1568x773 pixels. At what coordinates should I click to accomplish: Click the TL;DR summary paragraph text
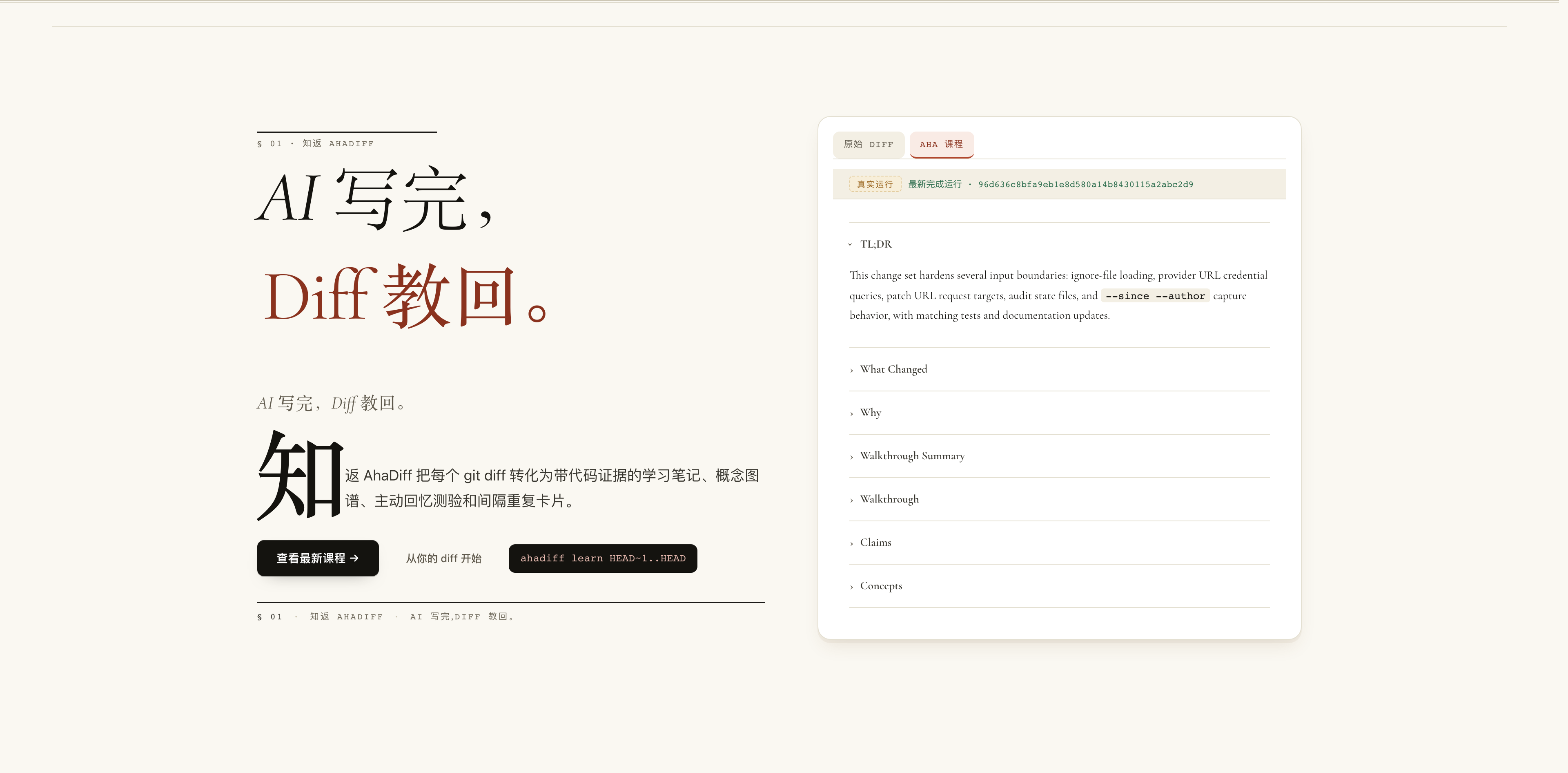pyautogui.click(x=1058, y=295)
